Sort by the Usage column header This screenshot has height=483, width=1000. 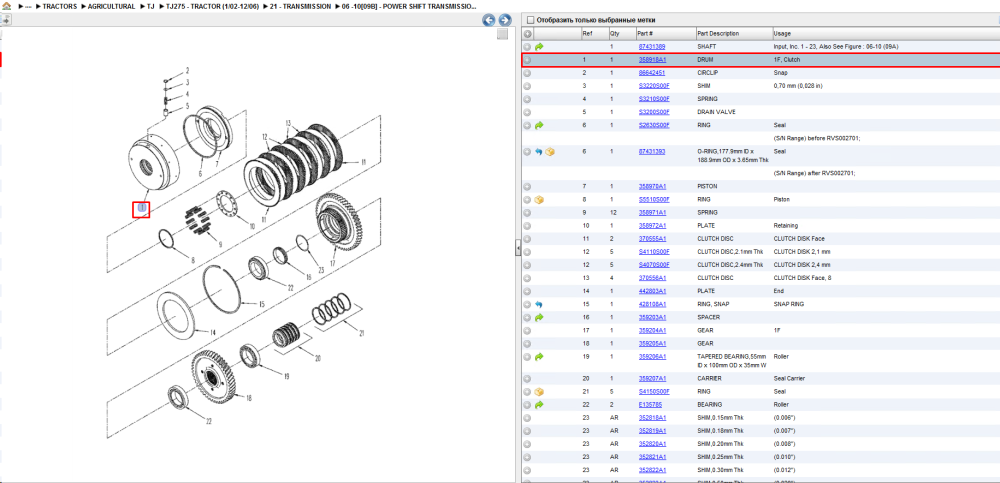(x=782, y=33)
